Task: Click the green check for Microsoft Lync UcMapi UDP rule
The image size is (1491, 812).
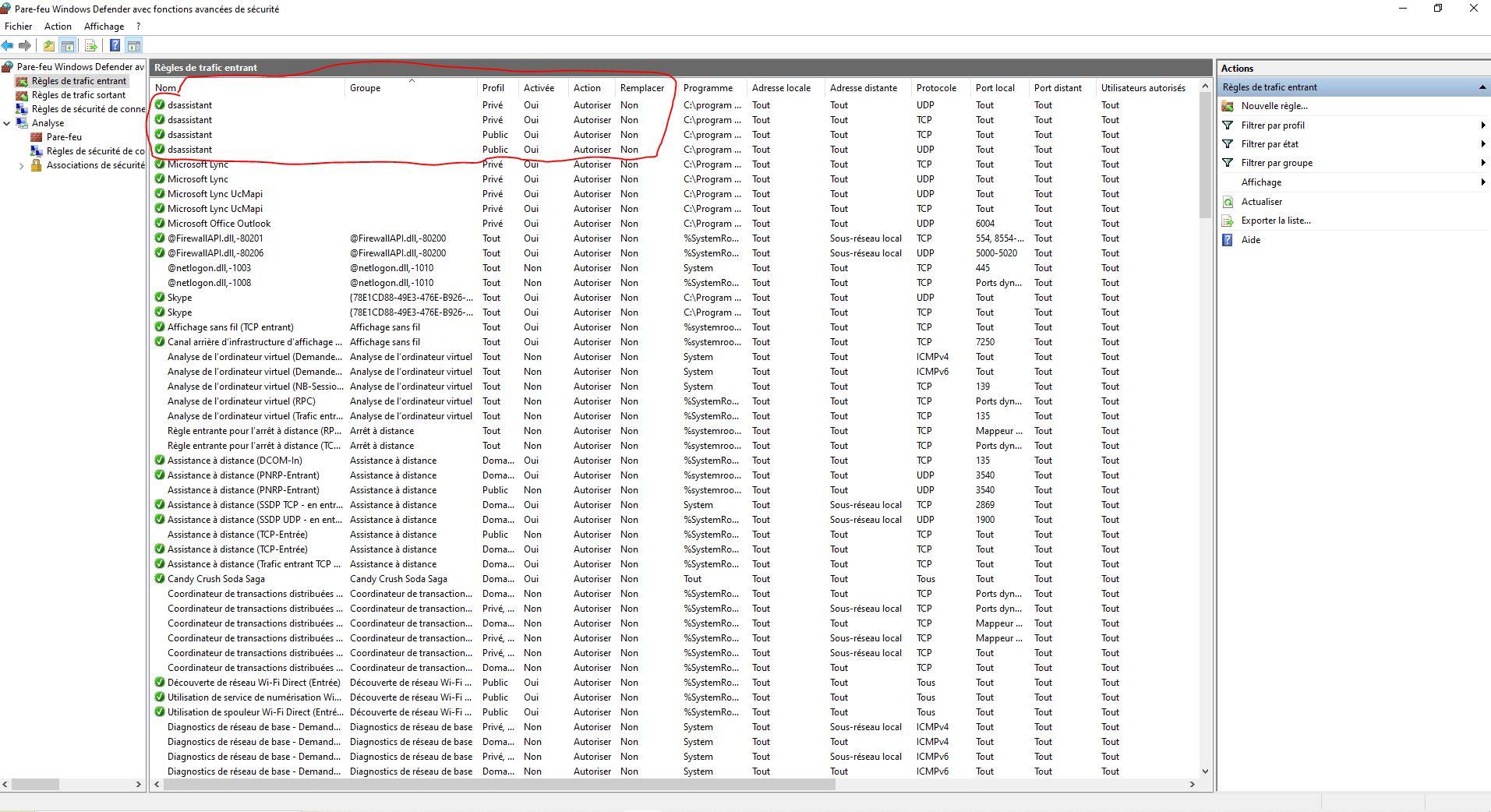Action: (x=160, y=194)
